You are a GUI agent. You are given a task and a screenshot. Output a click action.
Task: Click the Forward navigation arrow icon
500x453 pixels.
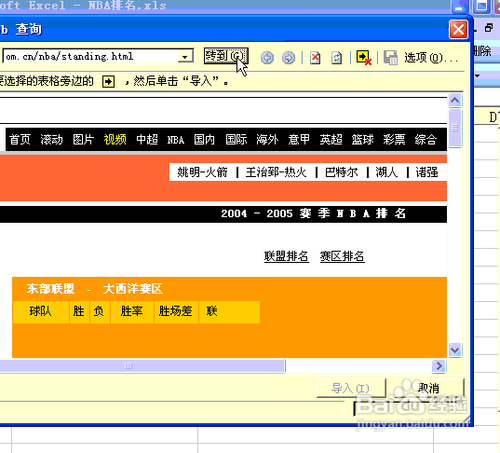[x=288, y=58]
